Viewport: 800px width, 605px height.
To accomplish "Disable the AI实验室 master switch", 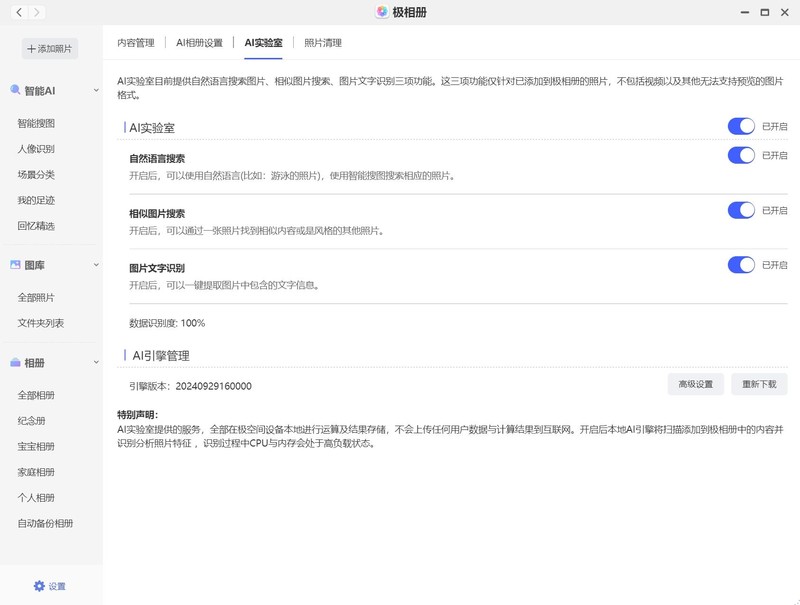I will pos(742,126).
